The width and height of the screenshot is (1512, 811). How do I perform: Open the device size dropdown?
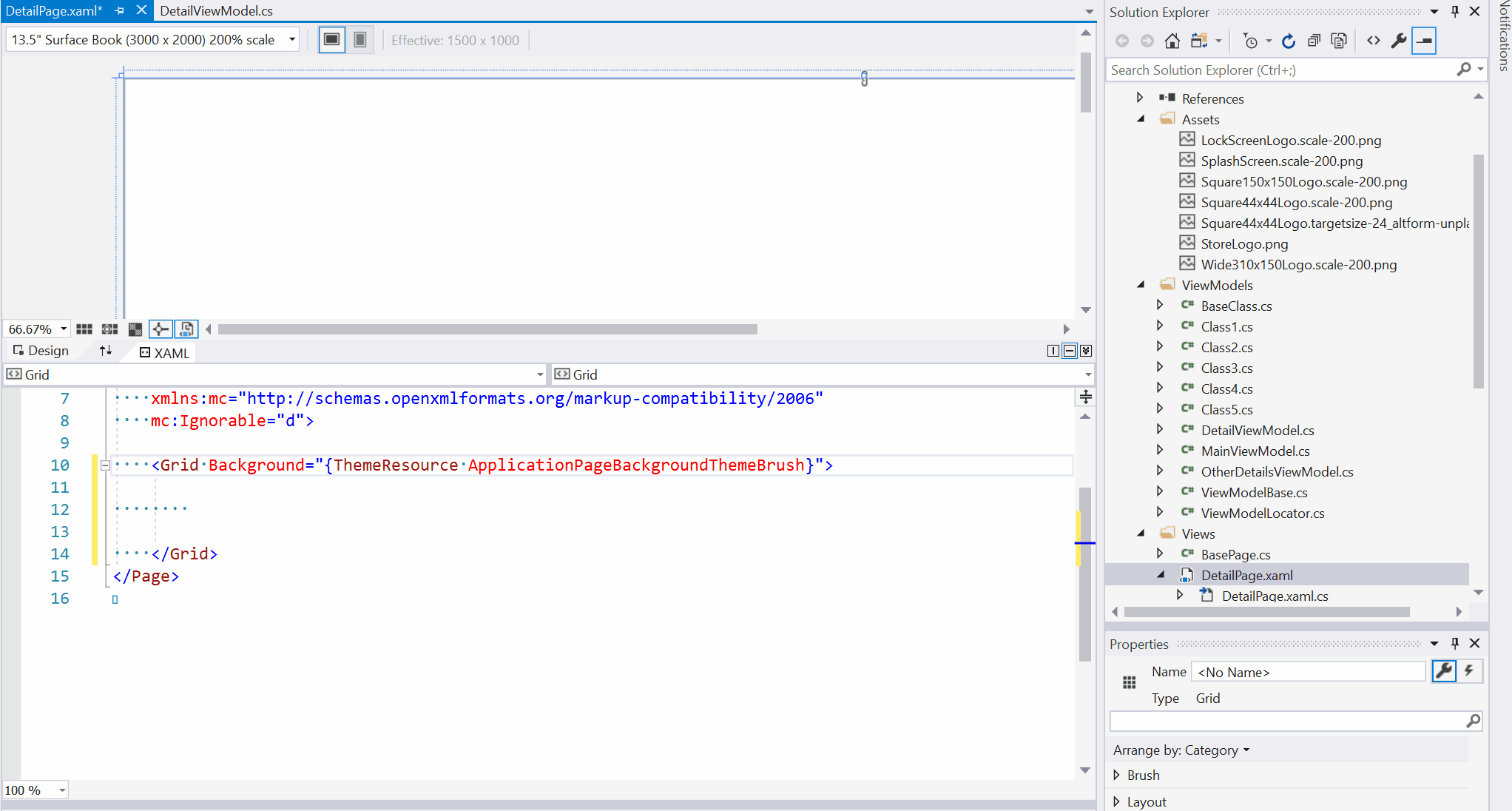click(292, 40)
